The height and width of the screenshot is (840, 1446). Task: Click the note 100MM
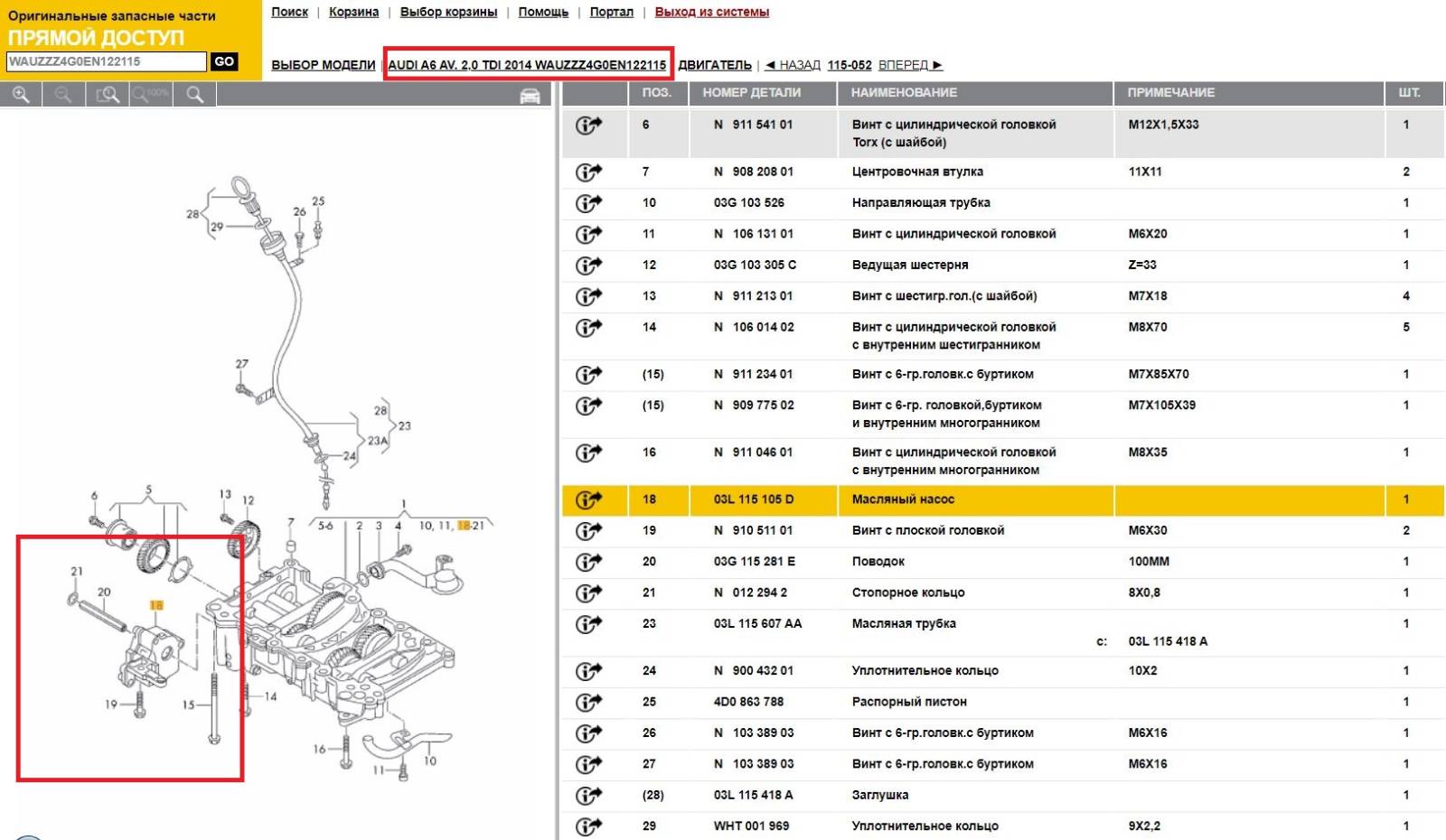tap(1149, 562)
